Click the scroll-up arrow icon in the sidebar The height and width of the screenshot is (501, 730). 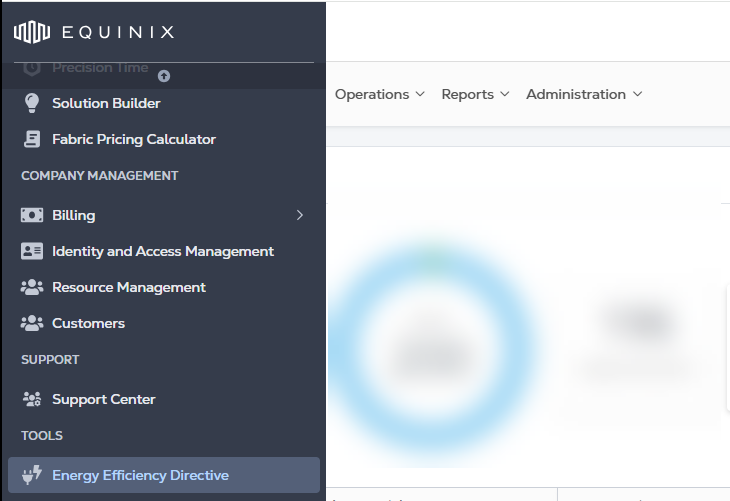[164, 76]
